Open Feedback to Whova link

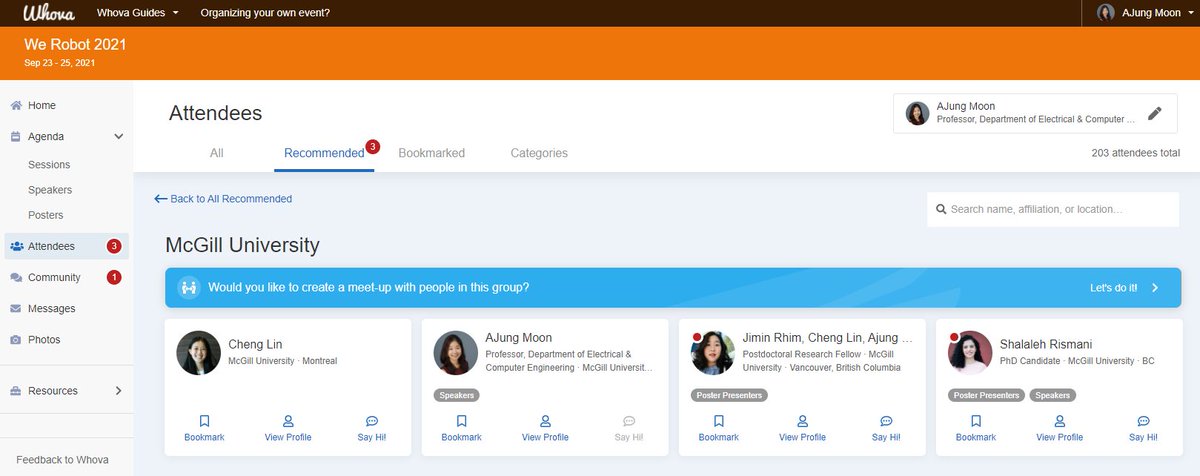[62, 460]
